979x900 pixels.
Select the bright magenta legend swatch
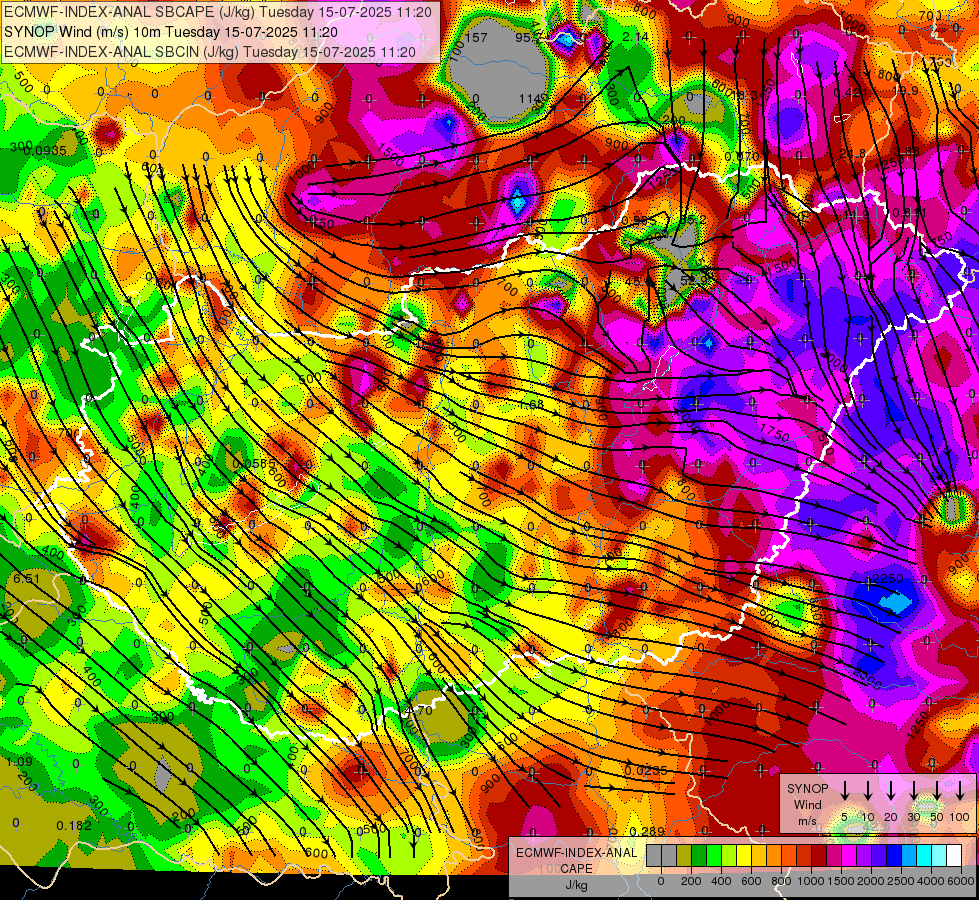click(x=849, y=856)
